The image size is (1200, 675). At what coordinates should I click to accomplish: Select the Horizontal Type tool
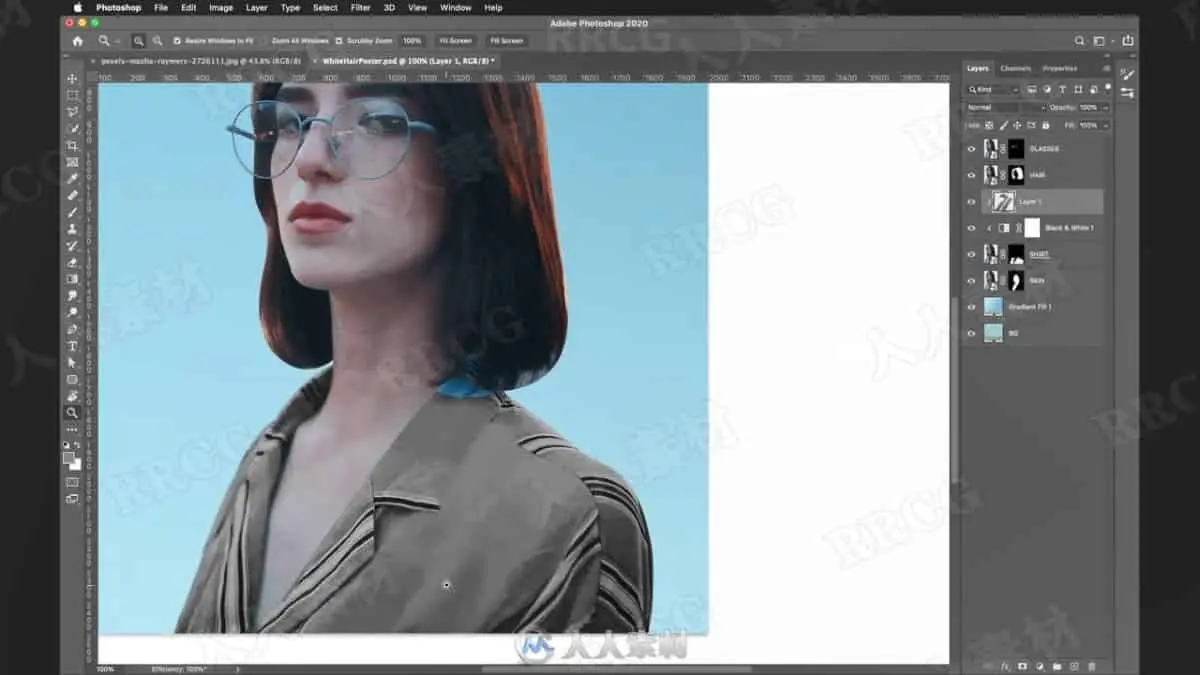[72, 346]
